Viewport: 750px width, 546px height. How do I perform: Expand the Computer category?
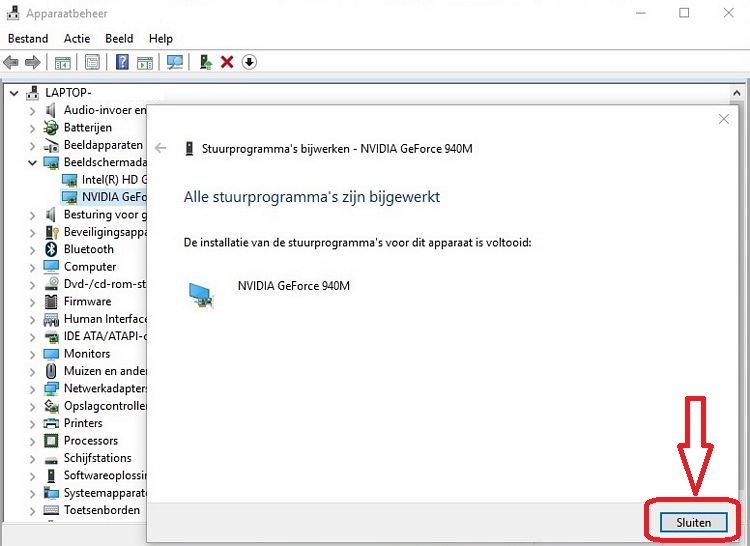32,267
